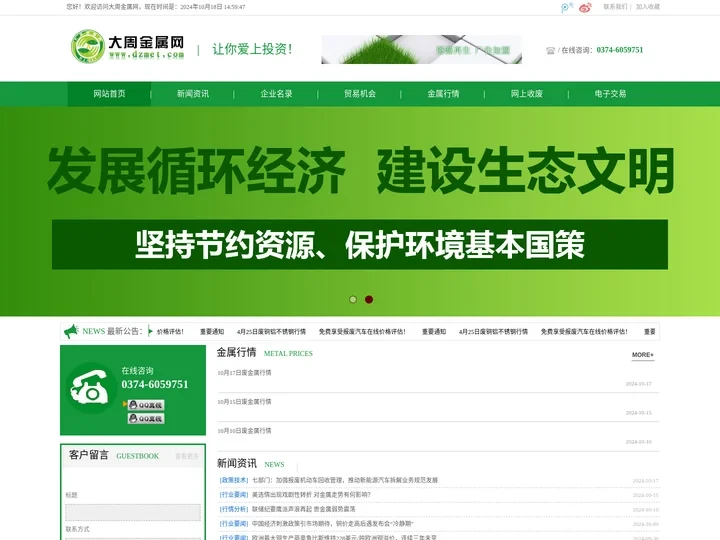Open news 美选情出现戏剧性转折 对金属走势有何影响
This screenshot has height=540, width=720.
tap(311, 495)
